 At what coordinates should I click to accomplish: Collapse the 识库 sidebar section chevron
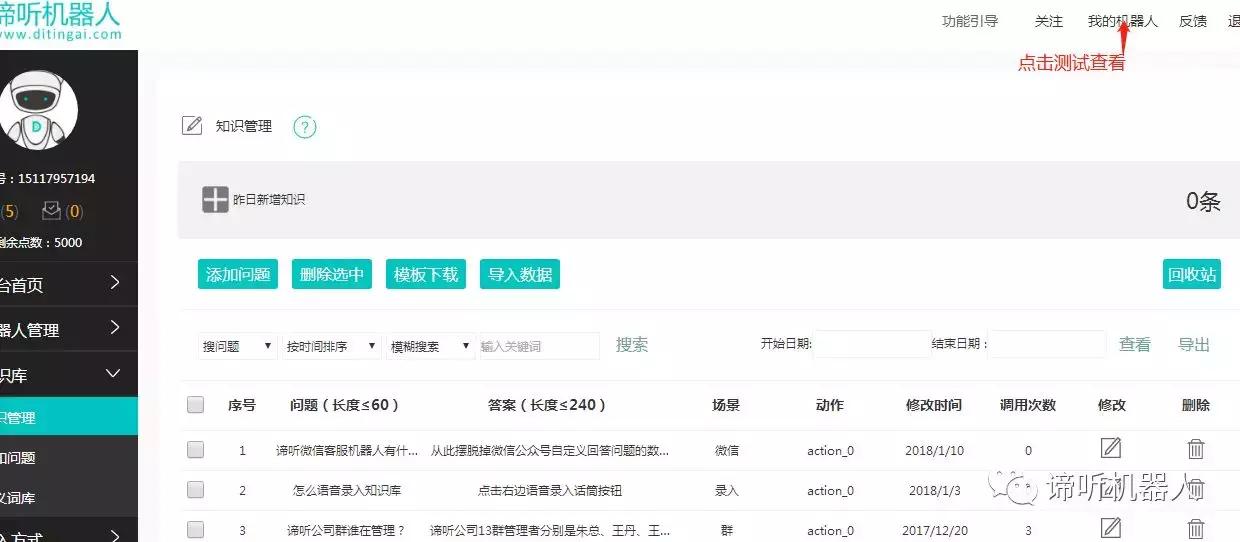tap(114, 374)
